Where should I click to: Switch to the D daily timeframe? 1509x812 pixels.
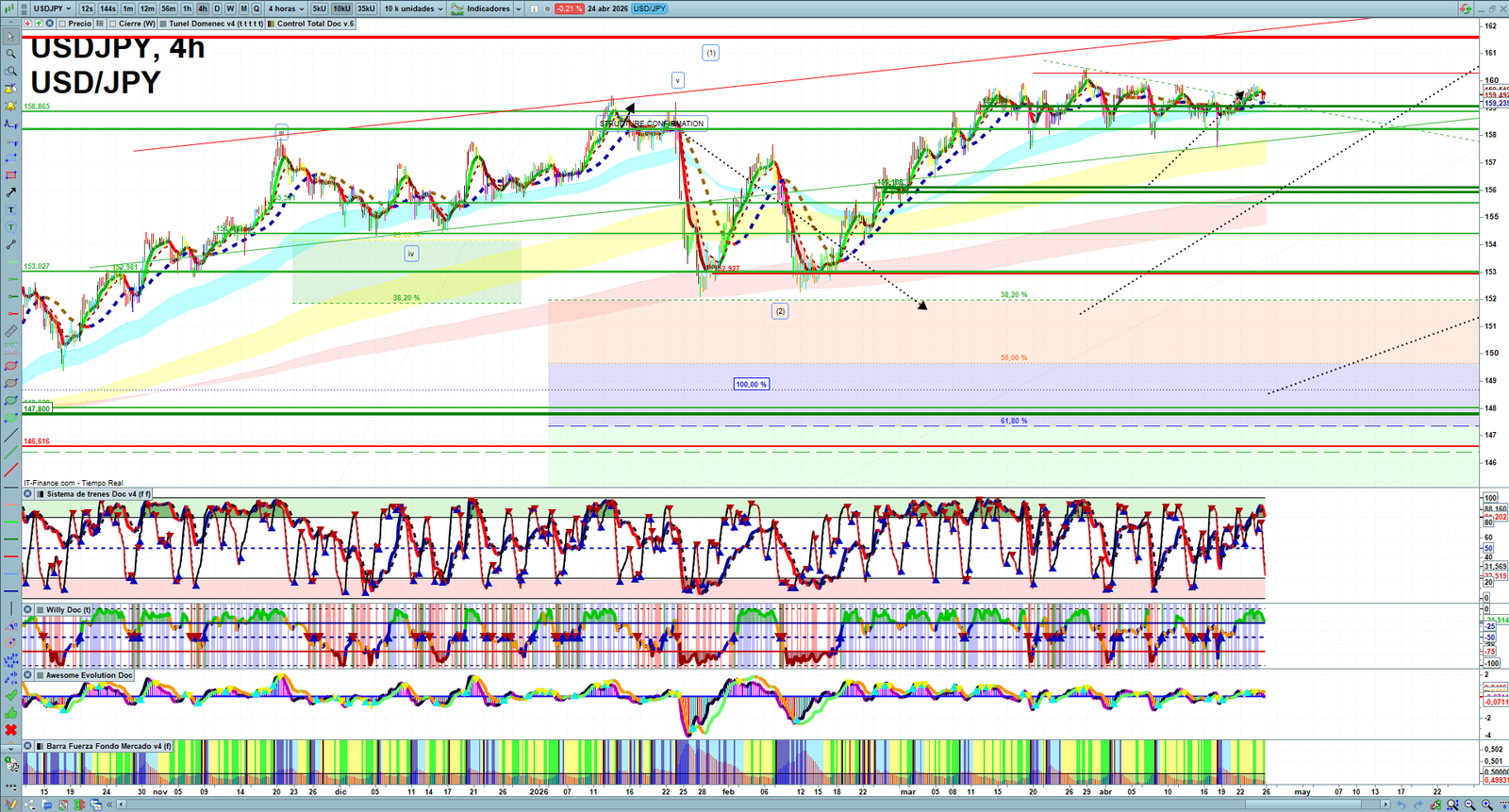216,8
